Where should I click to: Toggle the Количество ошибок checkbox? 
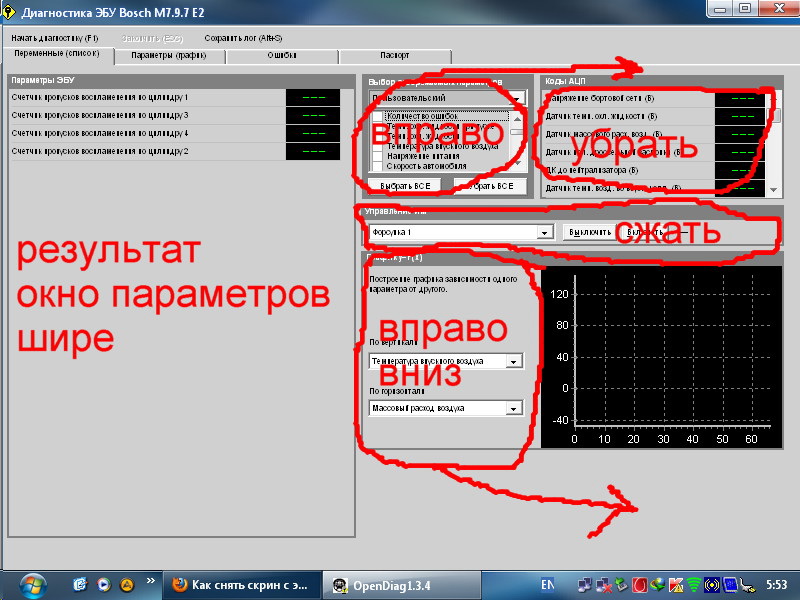click(378, 117)
